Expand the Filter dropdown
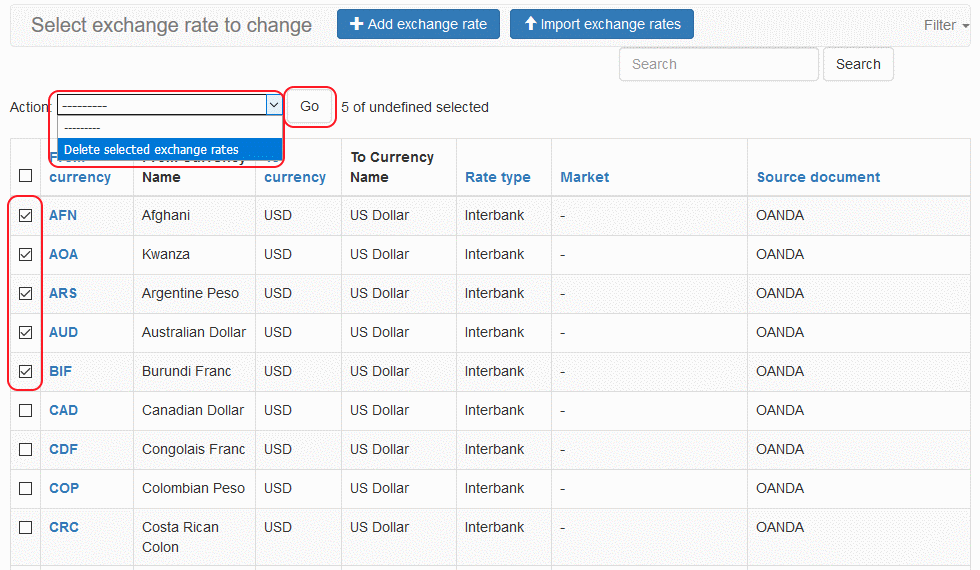 [945, 25]
